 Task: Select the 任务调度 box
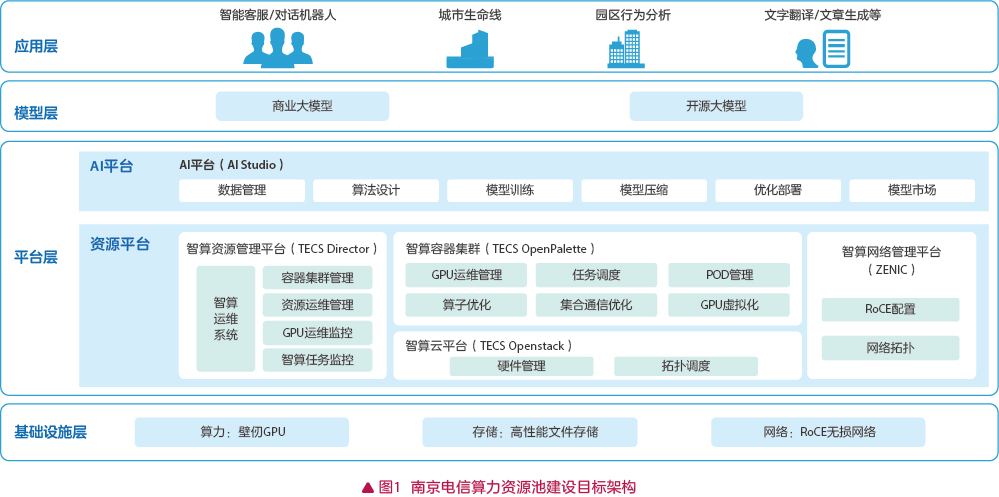click(596, 275)
